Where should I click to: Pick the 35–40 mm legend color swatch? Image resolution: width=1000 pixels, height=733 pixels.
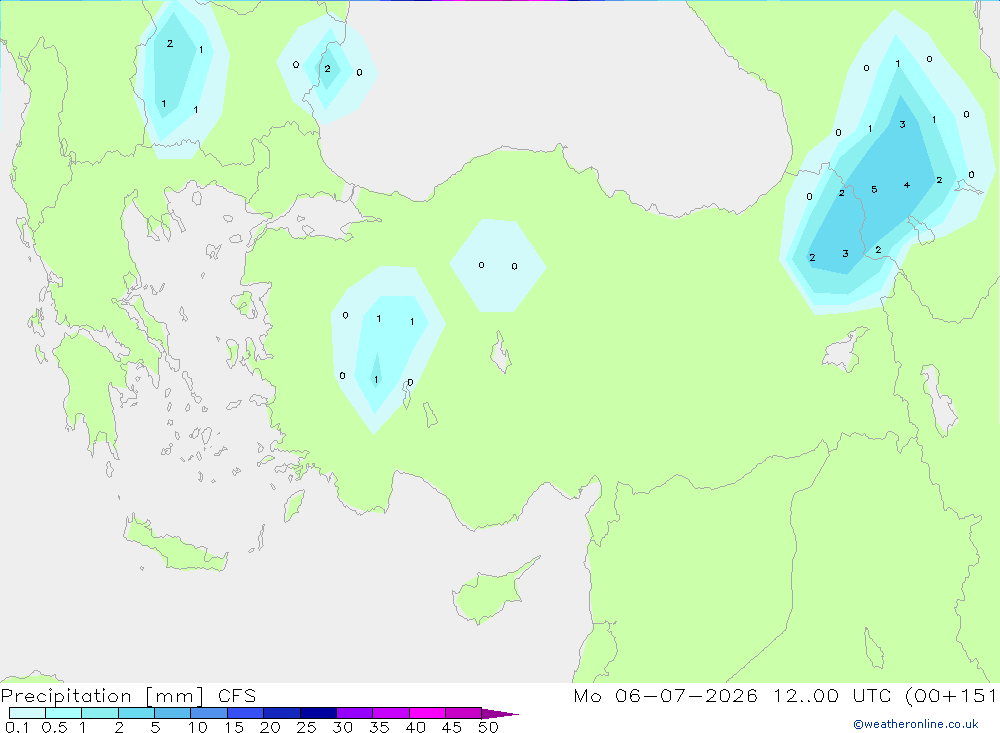390,713
